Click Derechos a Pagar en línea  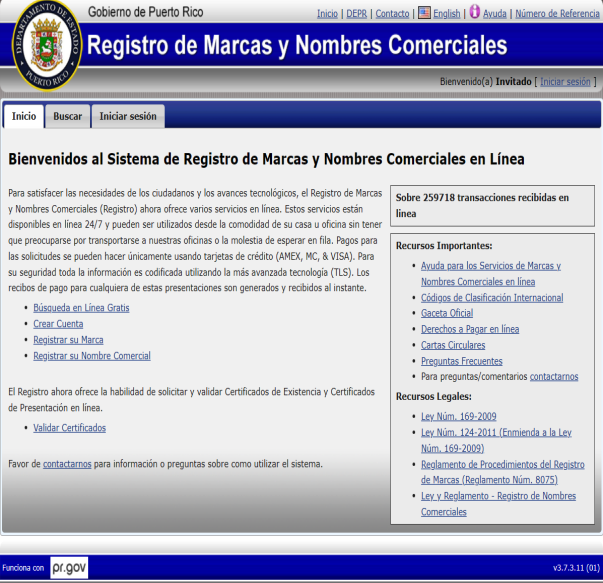coord(470,329)
